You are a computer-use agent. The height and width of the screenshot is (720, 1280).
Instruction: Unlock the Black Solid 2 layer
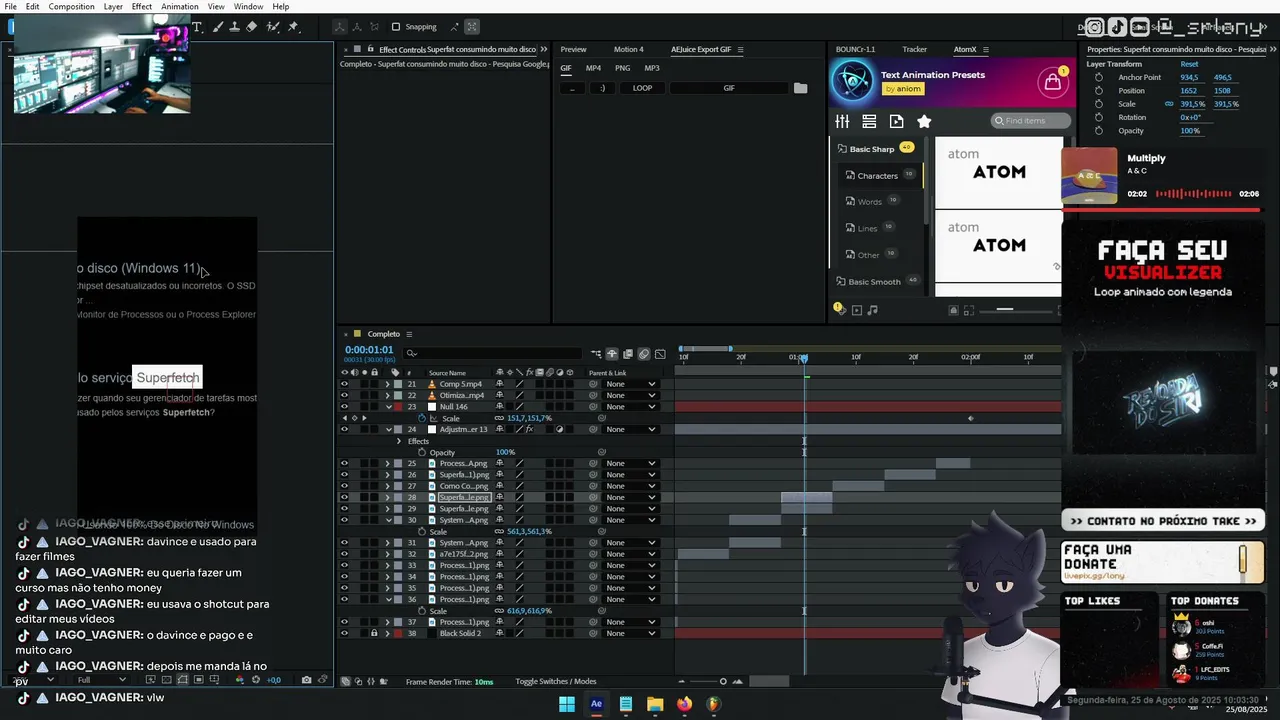click(374, 633)
